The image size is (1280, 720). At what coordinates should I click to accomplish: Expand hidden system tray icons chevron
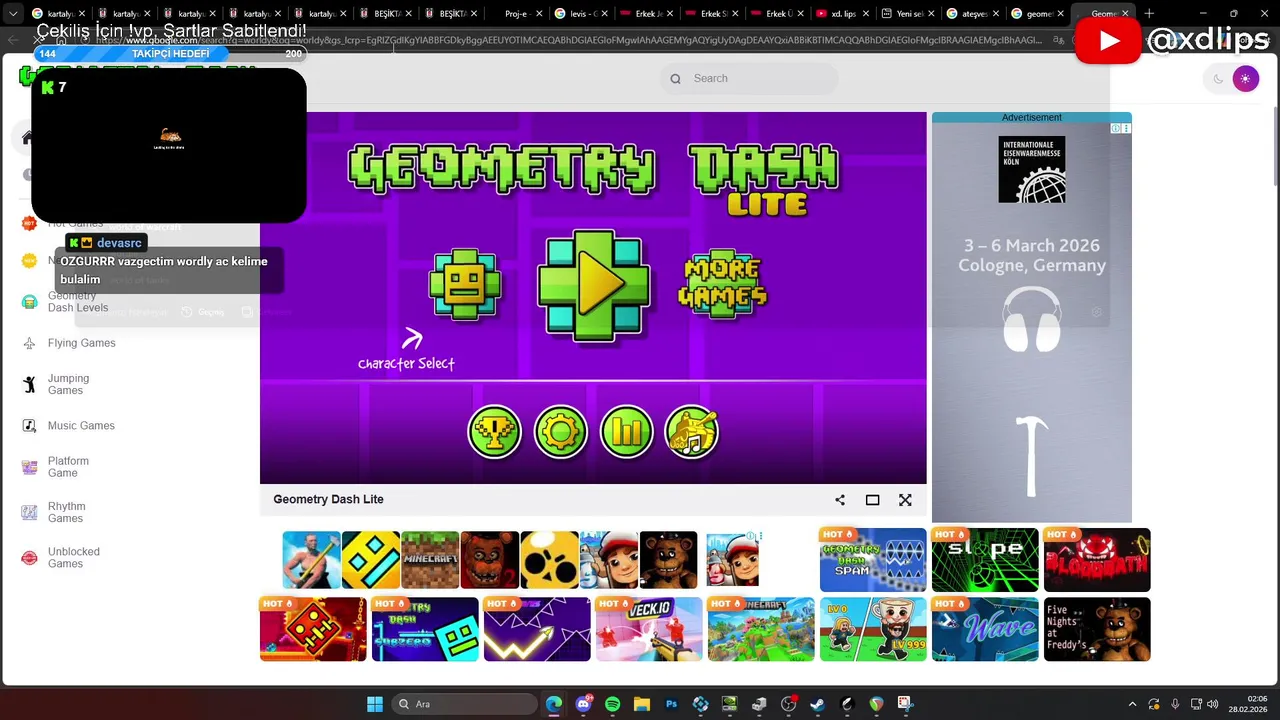[x=1133, y=704]
